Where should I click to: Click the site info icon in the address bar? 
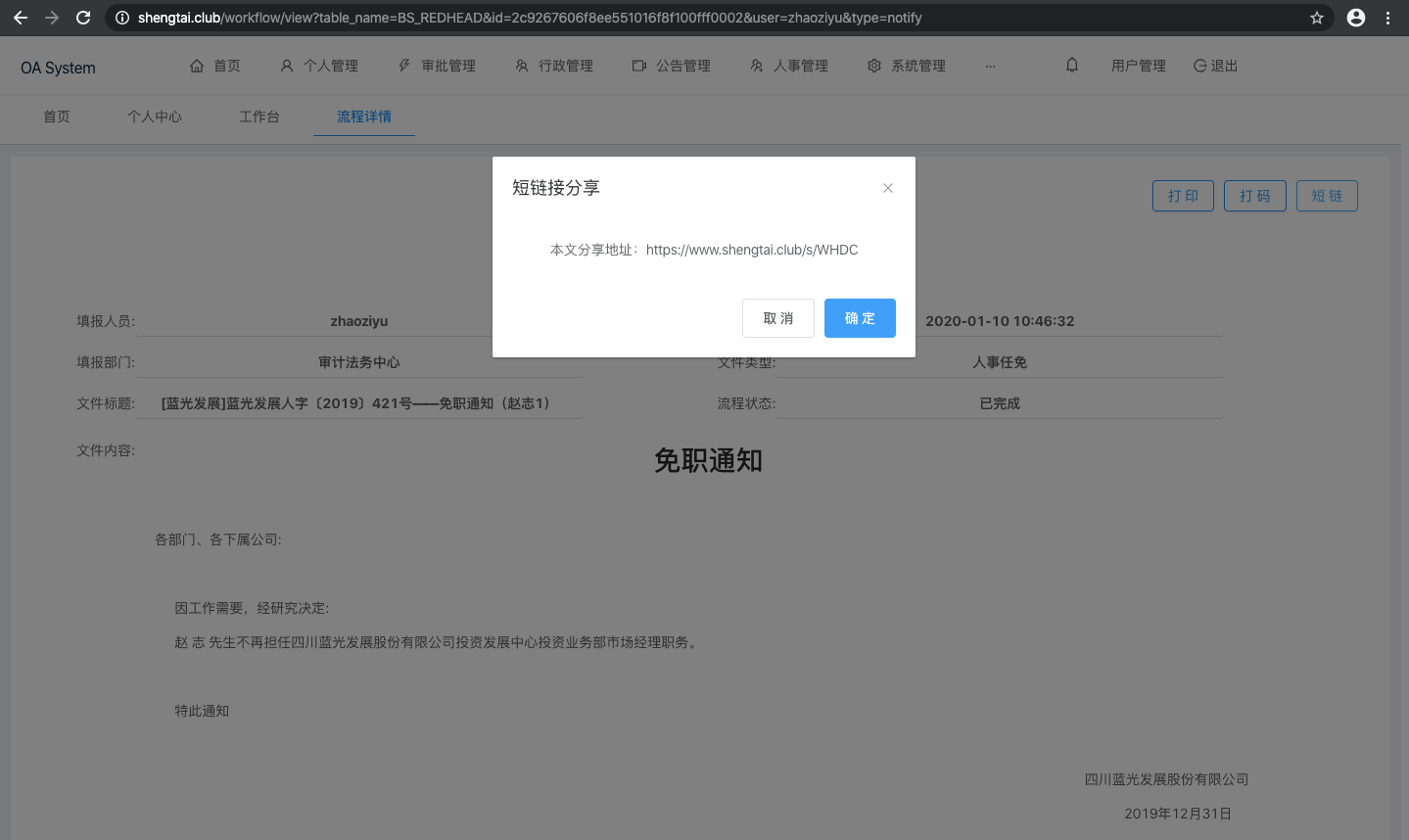click(x=122, y=18)
